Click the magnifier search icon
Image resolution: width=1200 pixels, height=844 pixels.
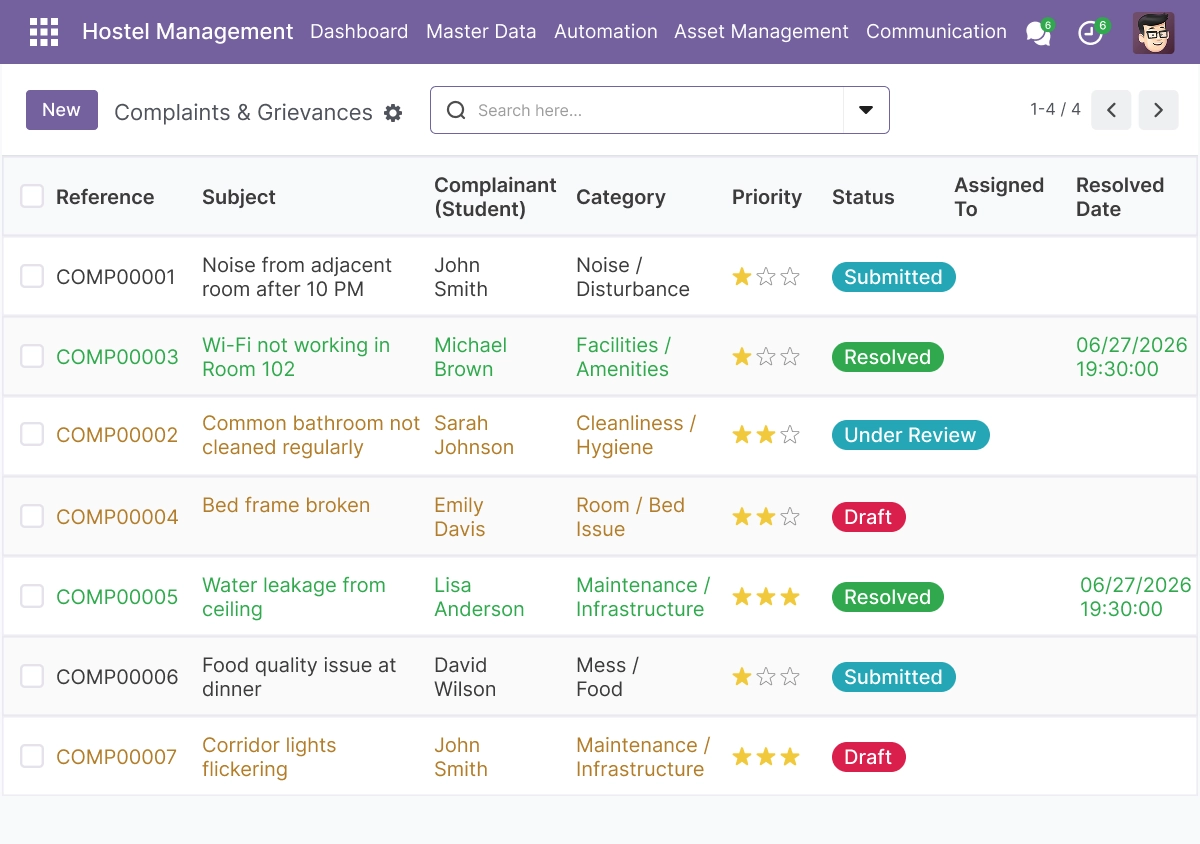pyautogui.click(x=456, y=110)
